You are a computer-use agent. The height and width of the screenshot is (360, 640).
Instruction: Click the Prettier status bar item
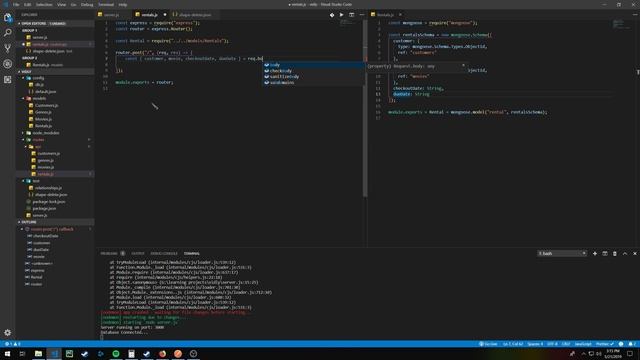(x=604, y=344)
